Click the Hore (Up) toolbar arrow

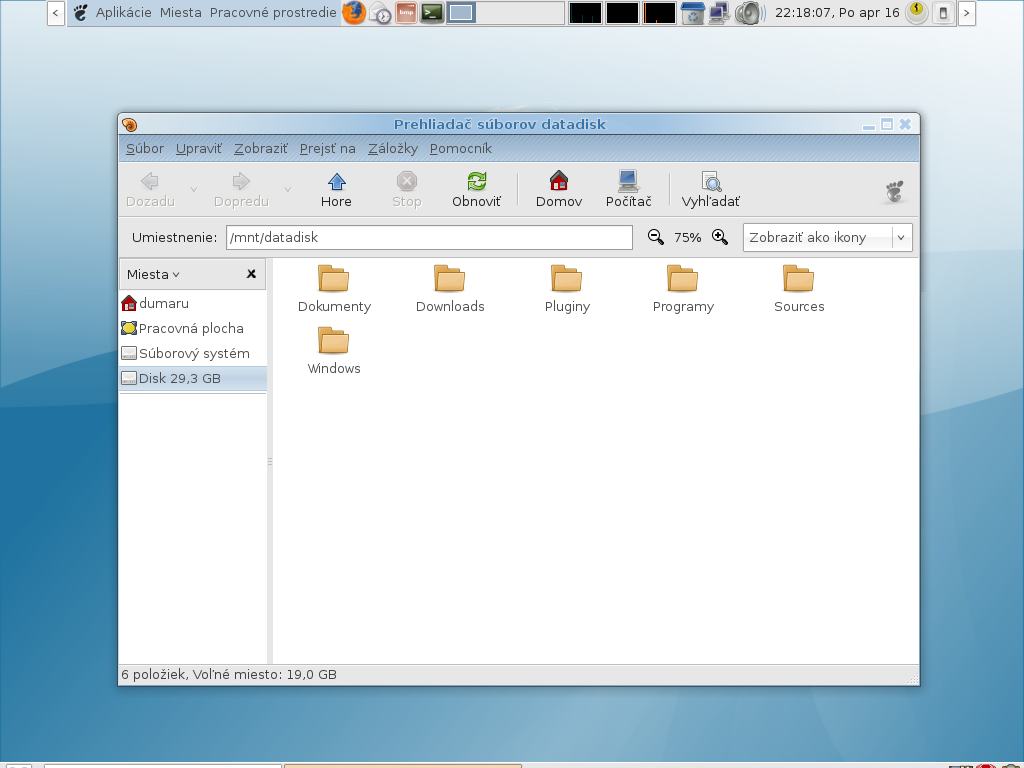tap(336, 182)
